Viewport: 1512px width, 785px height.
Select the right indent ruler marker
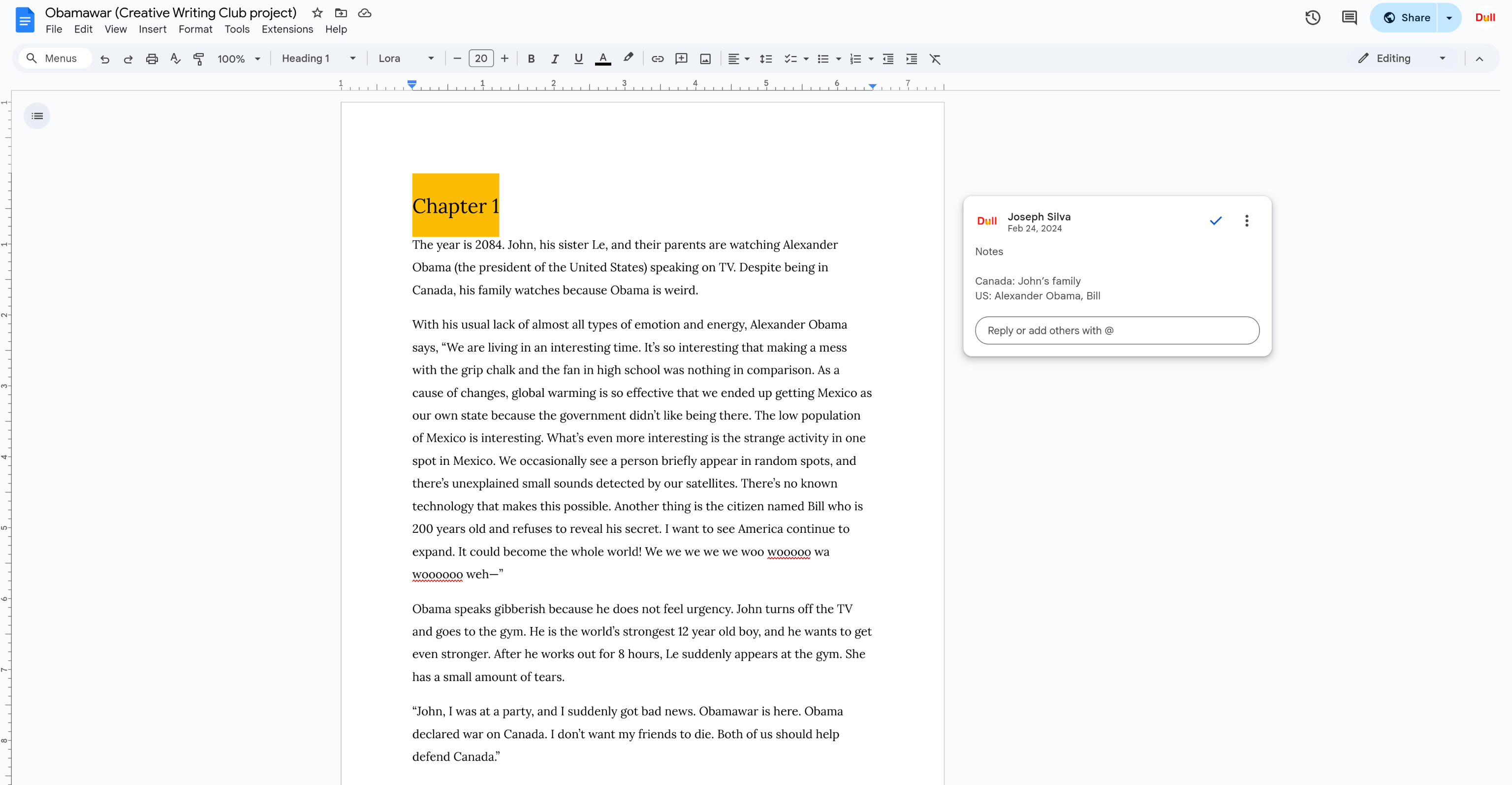tap(873, 86)
